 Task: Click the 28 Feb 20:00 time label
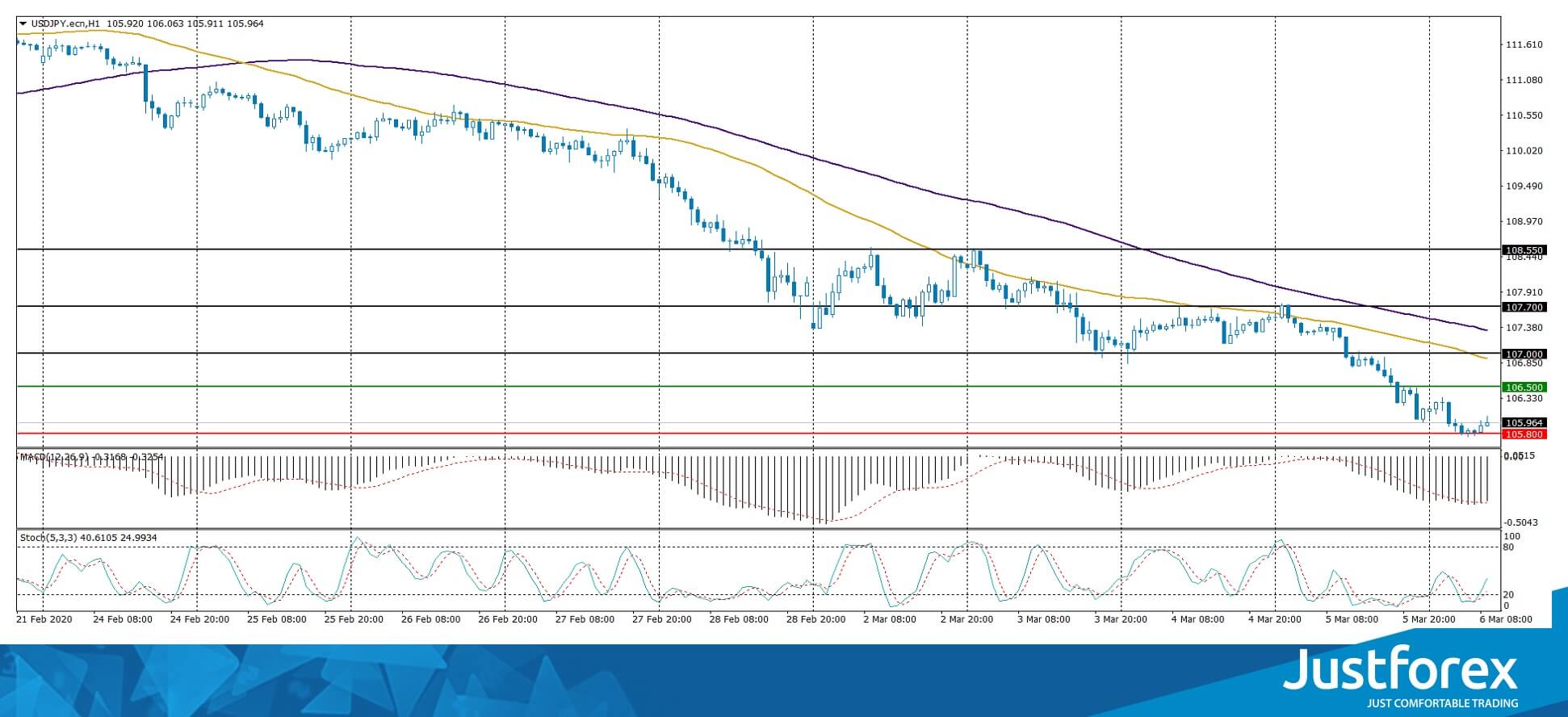pos(815,619)
